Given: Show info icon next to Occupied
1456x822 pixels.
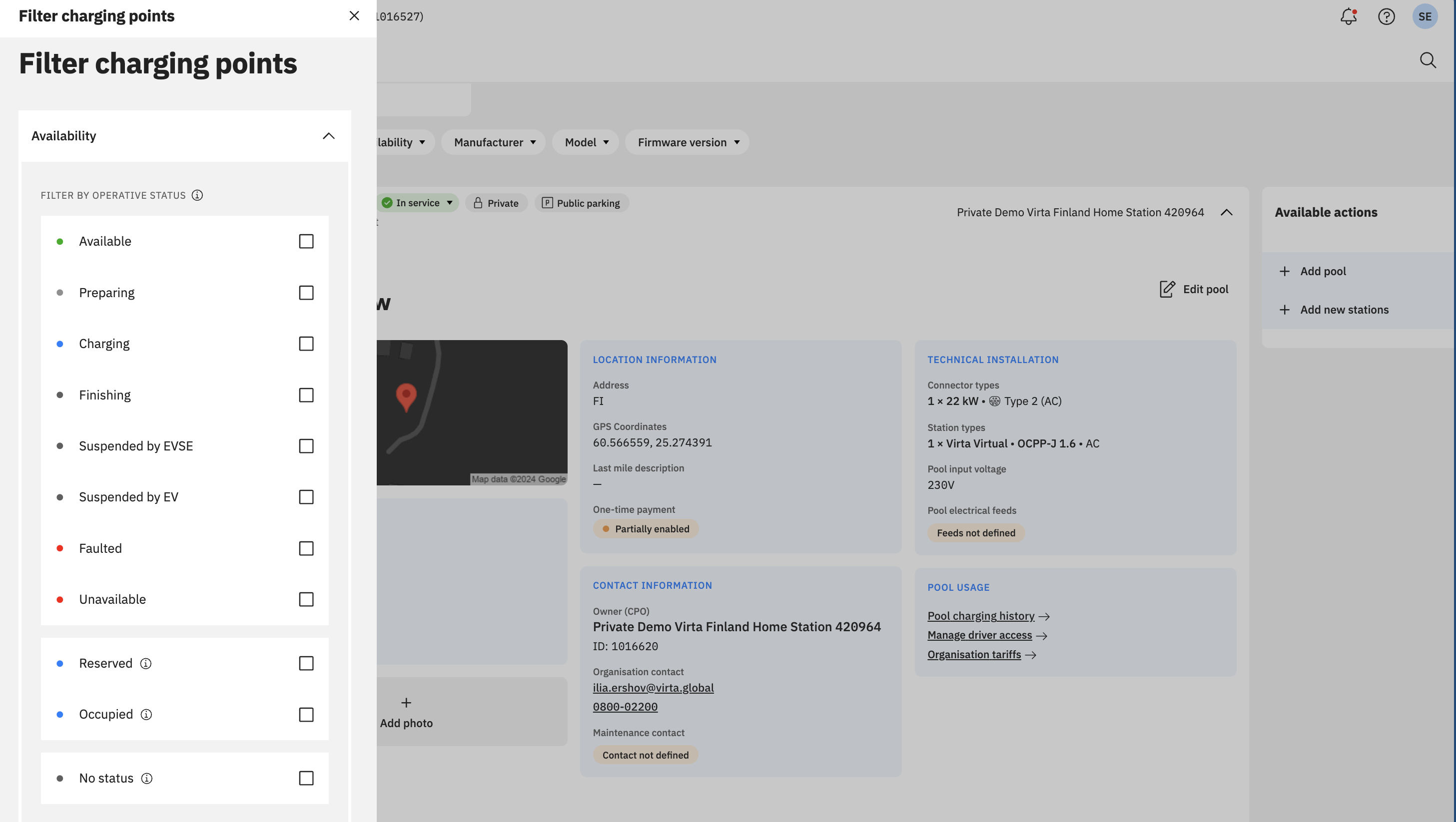Looking at the screenshot, I should point(146,715).
